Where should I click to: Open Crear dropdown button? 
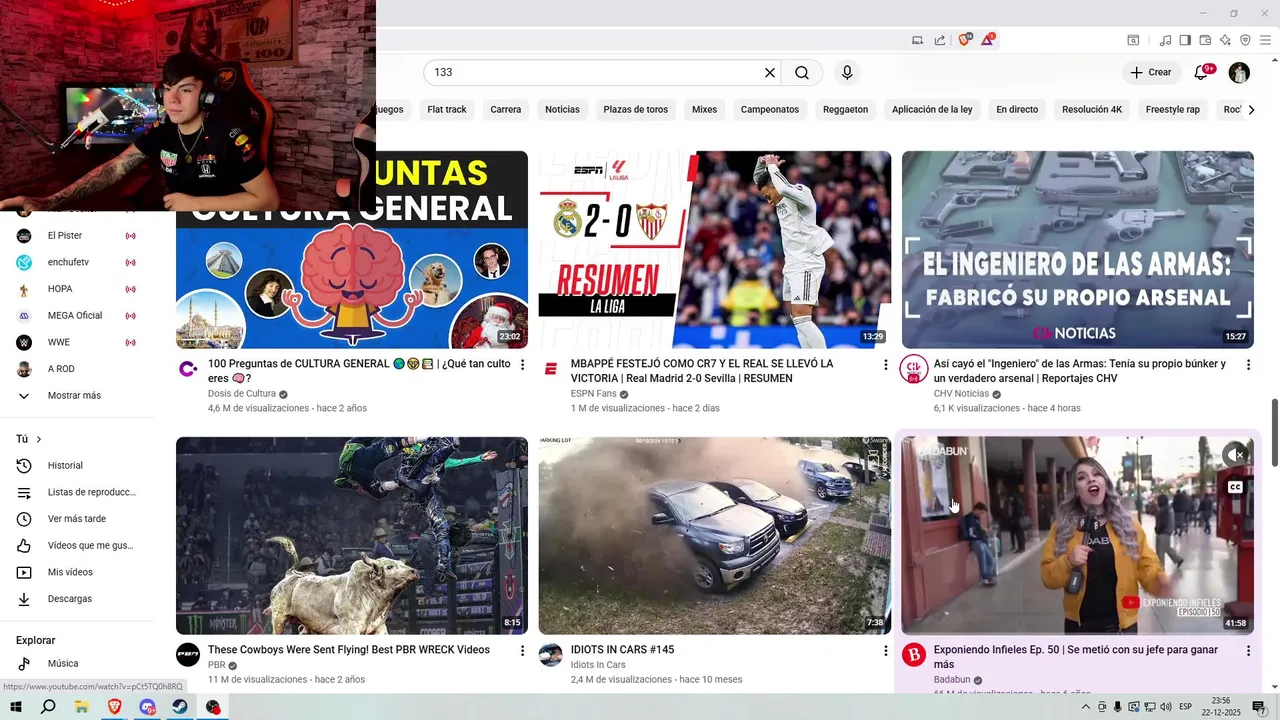coord(1151,72)
